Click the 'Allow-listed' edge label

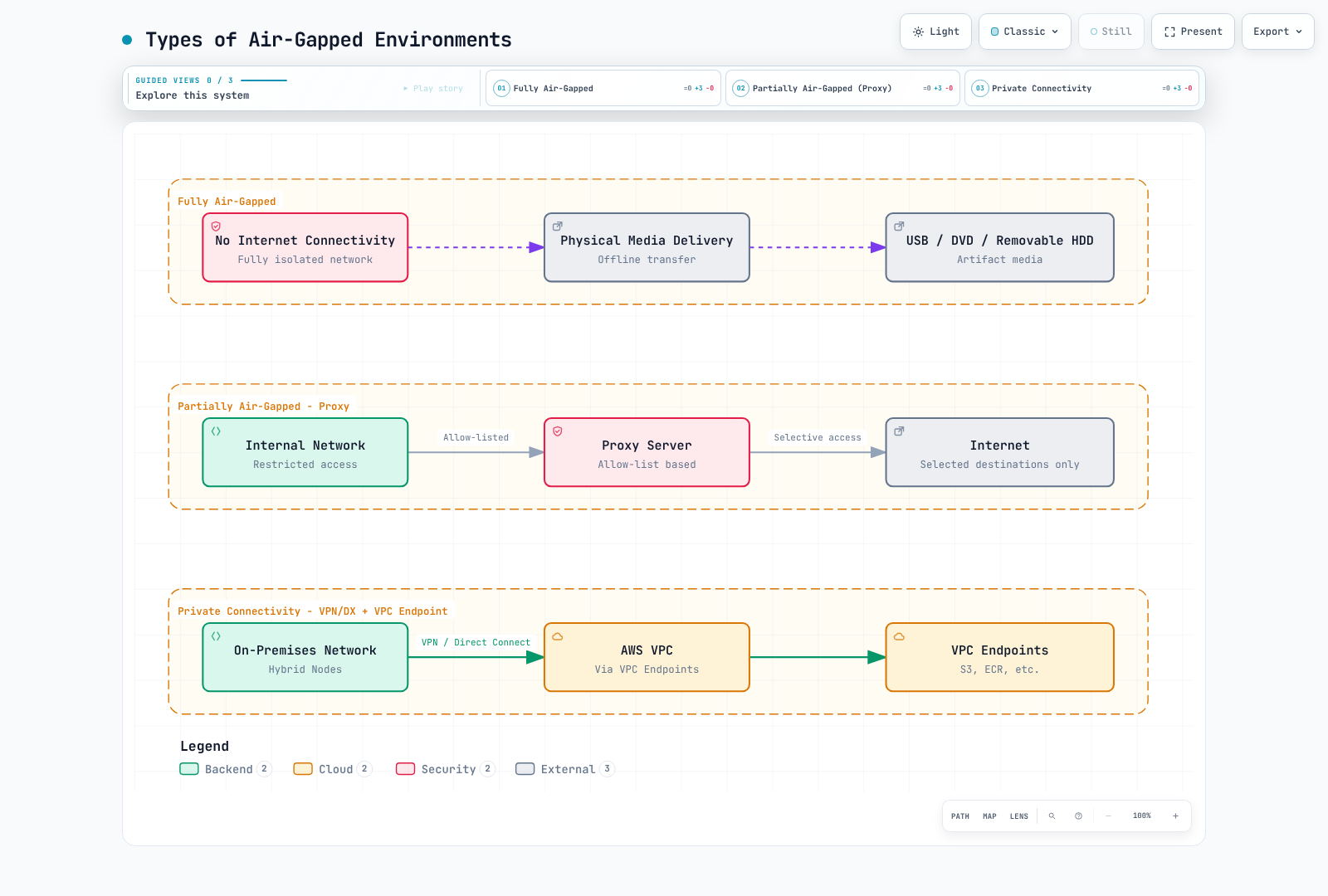point(476,437)
